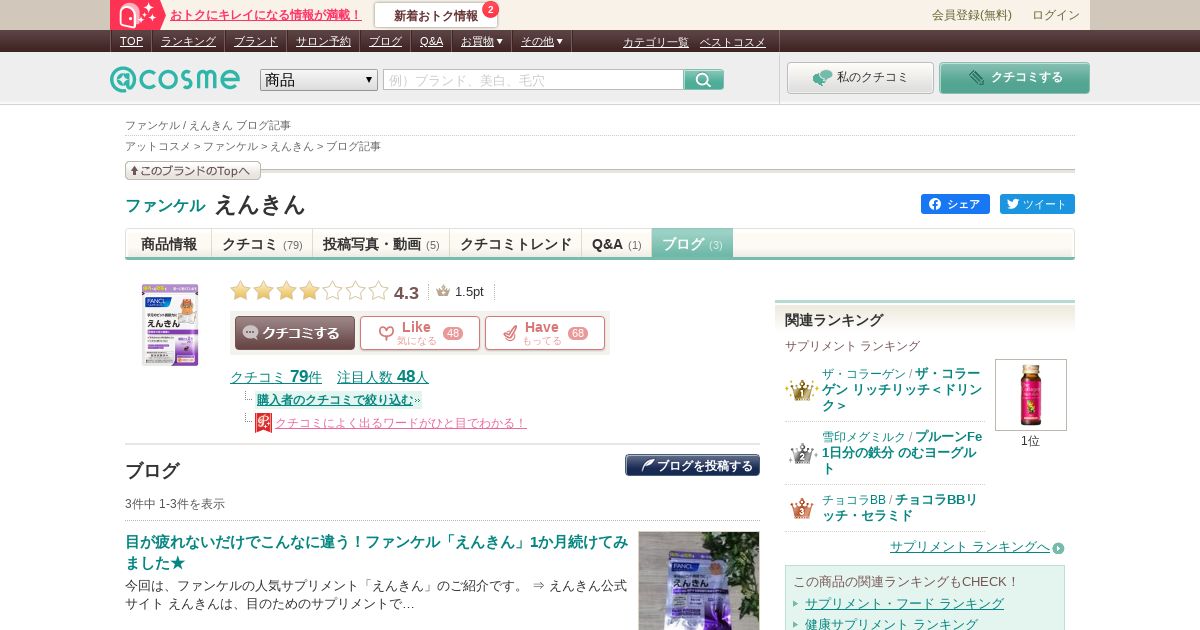
Task: Tweet this page
Action: click(1037, 204)
